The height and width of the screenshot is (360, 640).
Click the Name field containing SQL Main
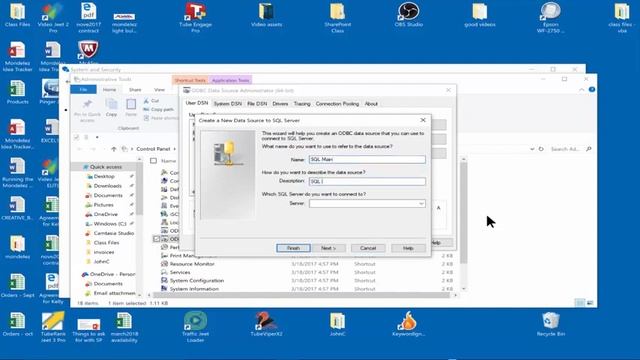(x=367, y=160)
